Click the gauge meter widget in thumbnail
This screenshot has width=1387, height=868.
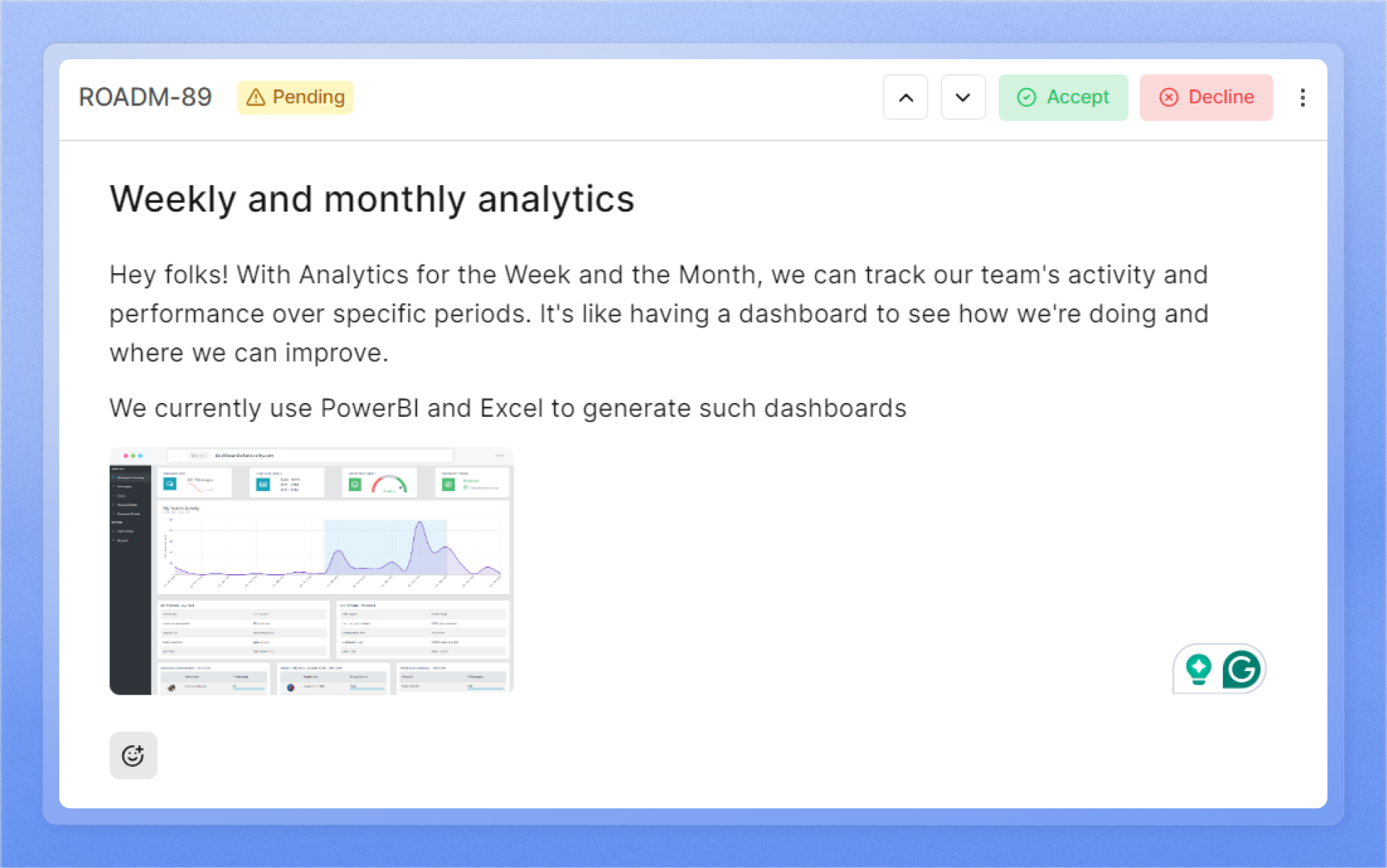(389, 484)
